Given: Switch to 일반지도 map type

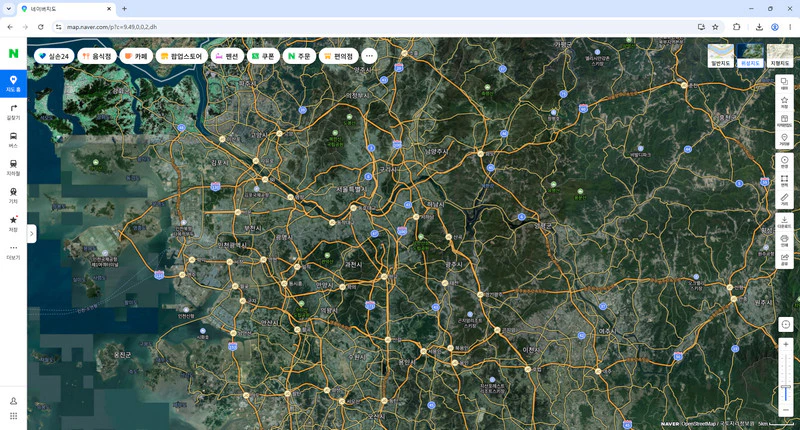Looking at the screenshot, I should click(720, 56).
